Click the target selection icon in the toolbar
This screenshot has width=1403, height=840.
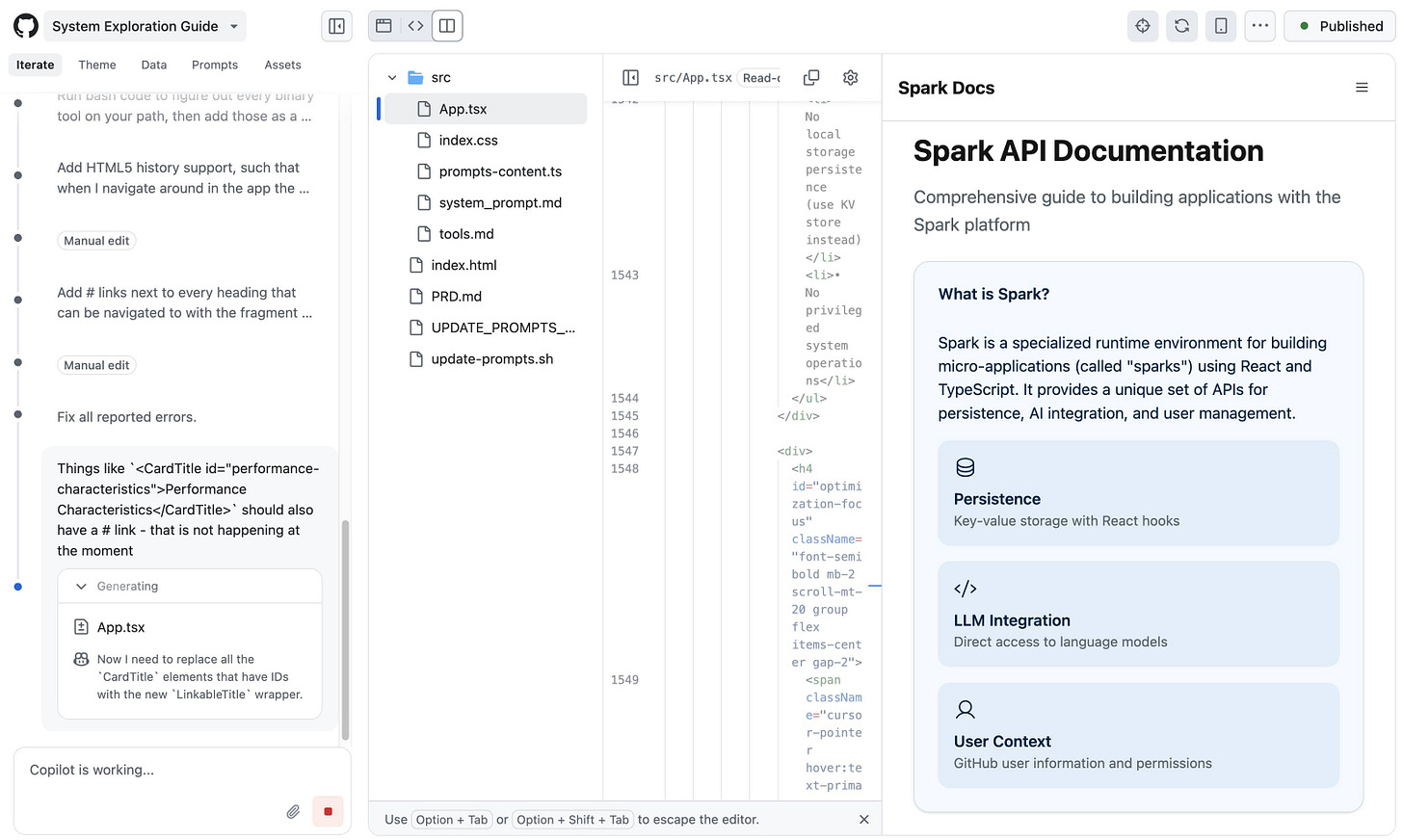pos(1143,25)
